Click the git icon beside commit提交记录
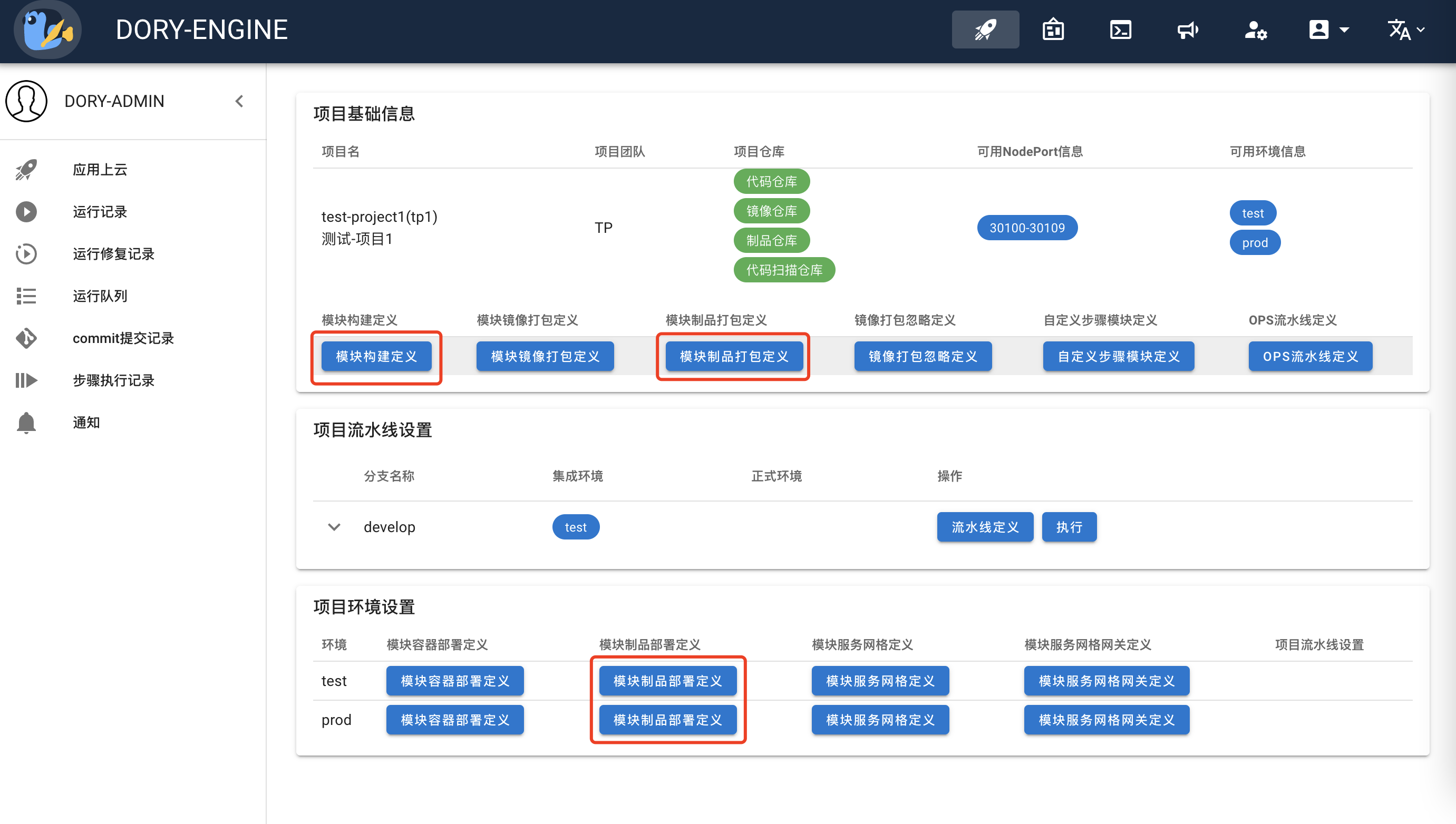Image resolution: width=1456 pixels, height=824 pixels. (26, 338)
